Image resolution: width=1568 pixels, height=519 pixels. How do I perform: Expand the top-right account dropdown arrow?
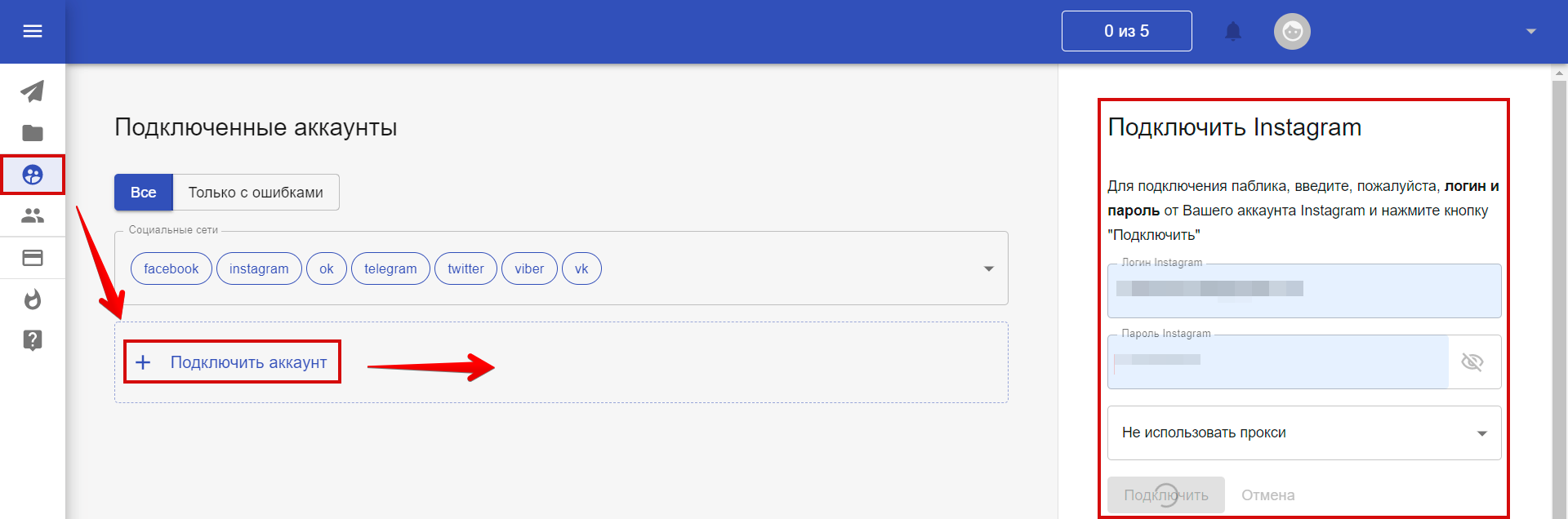pos(1531,31)
